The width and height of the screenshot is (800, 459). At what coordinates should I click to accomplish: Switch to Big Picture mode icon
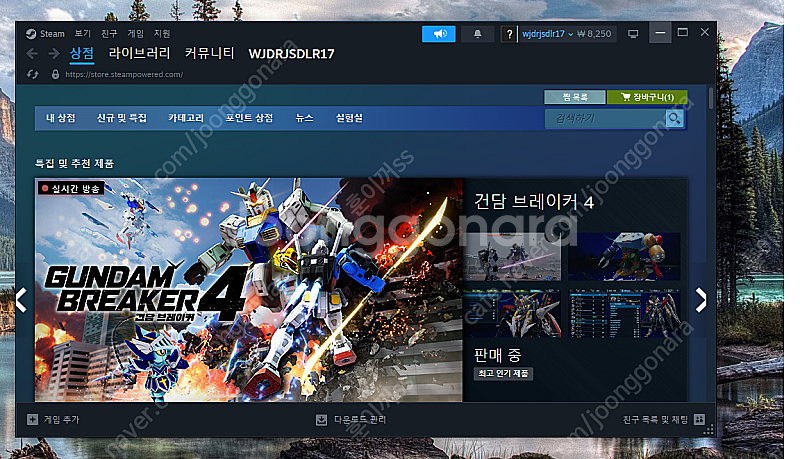point(633,34)
